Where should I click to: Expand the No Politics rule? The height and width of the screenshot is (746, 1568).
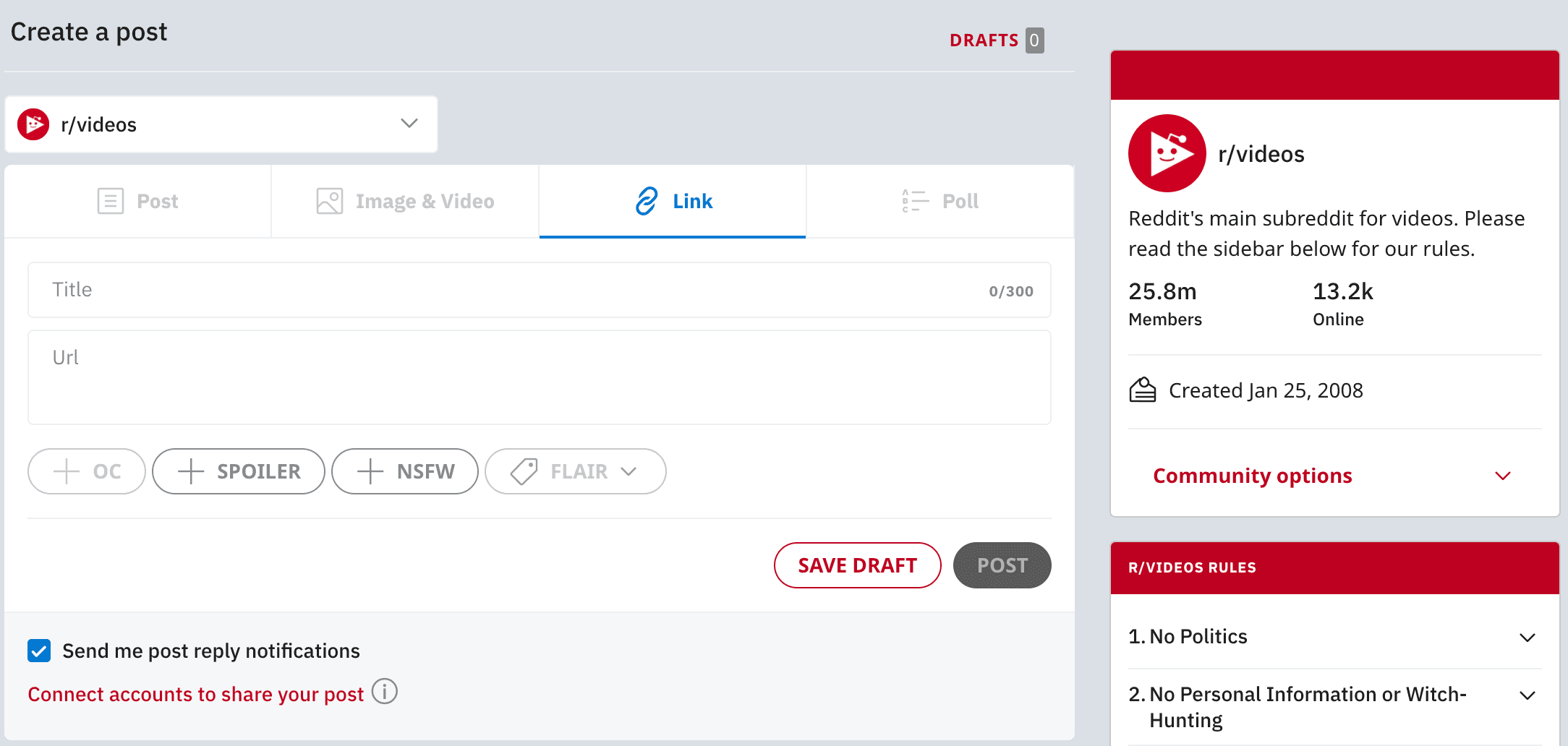coord(1335,637)
